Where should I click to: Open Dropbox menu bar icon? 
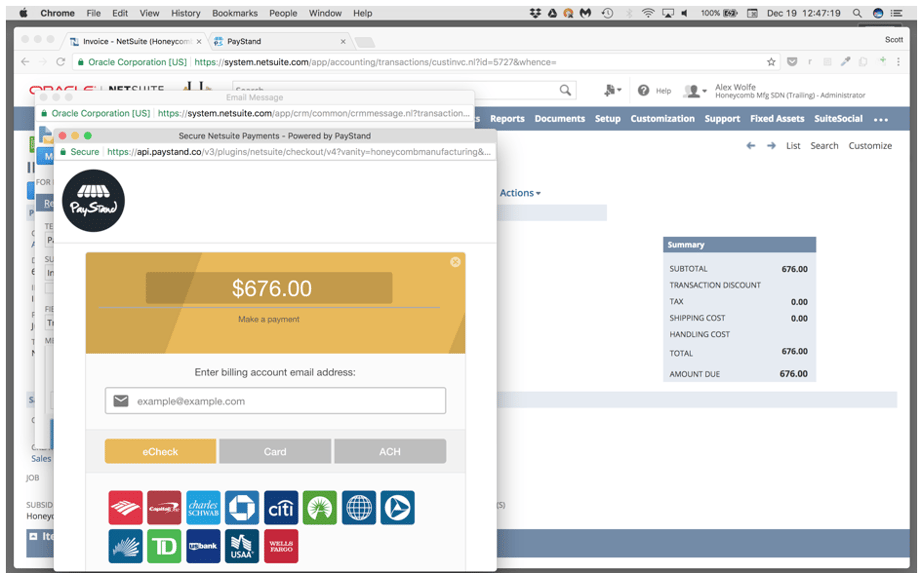point(535,13)
